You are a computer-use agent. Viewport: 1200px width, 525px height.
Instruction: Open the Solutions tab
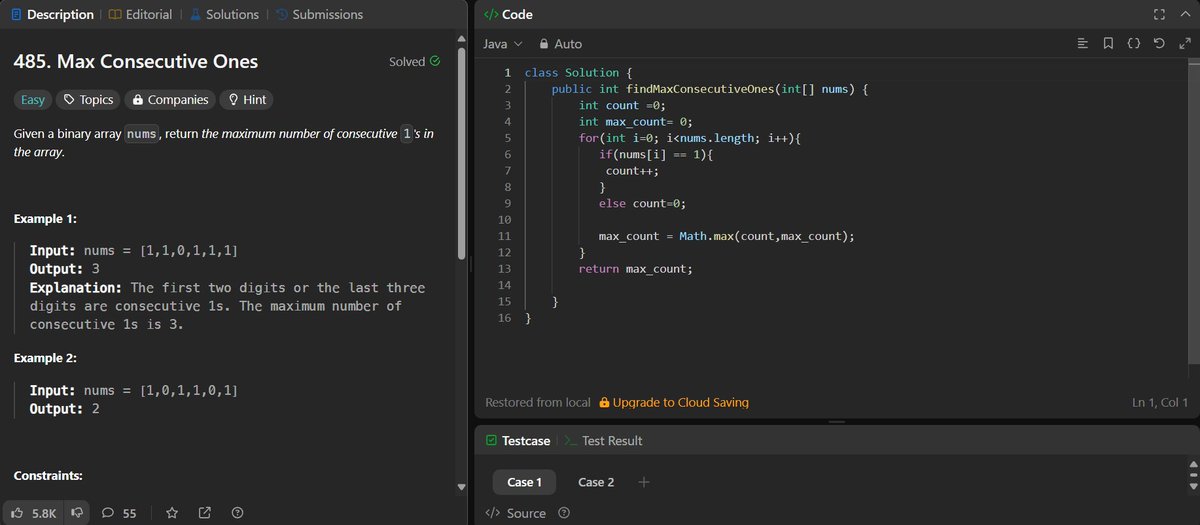225,14
